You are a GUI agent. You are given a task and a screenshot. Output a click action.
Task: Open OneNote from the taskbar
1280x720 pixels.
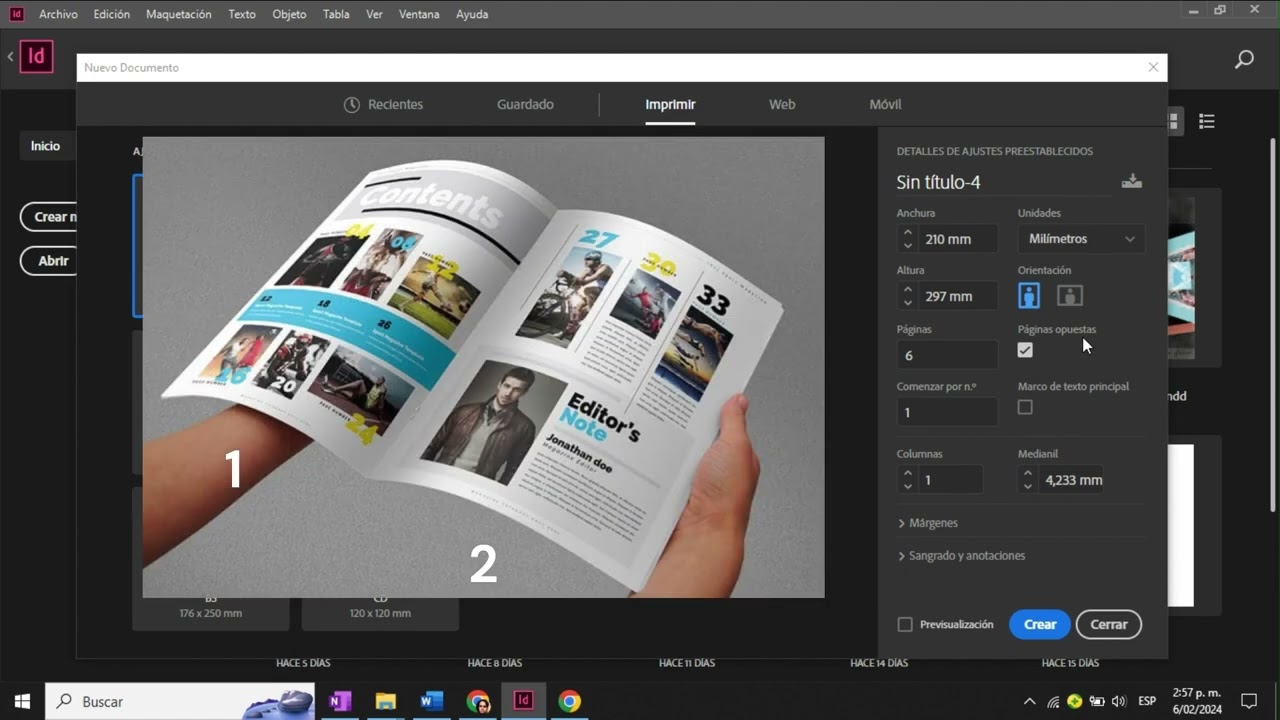point(340,701)
